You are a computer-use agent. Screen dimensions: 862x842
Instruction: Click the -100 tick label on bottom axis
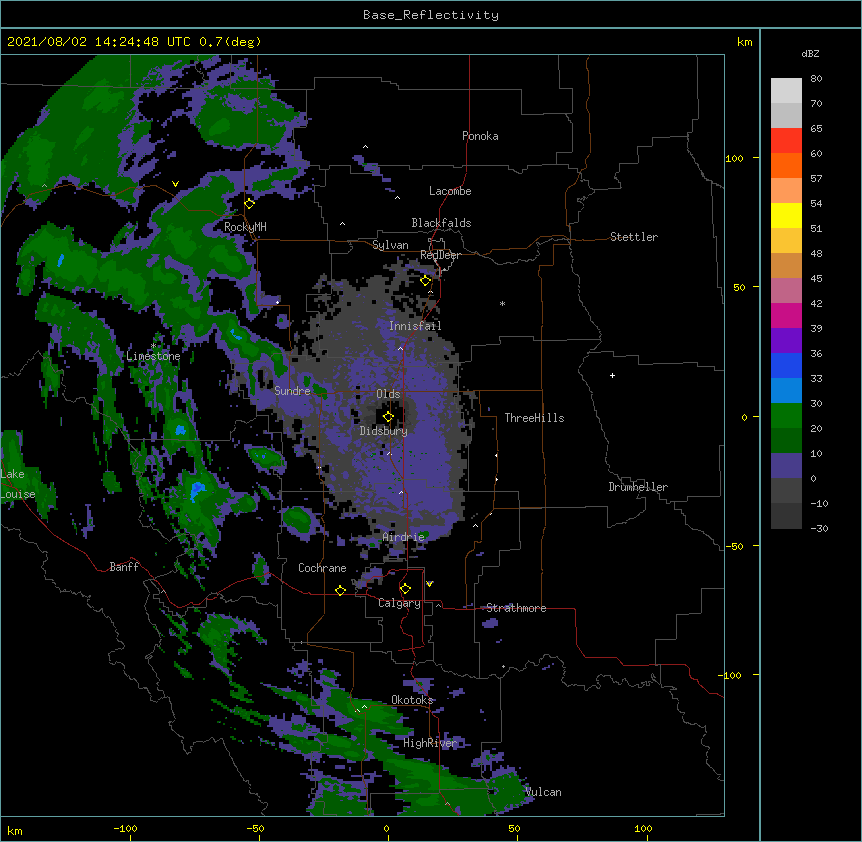pyautogui.click(x=125, y=828)
